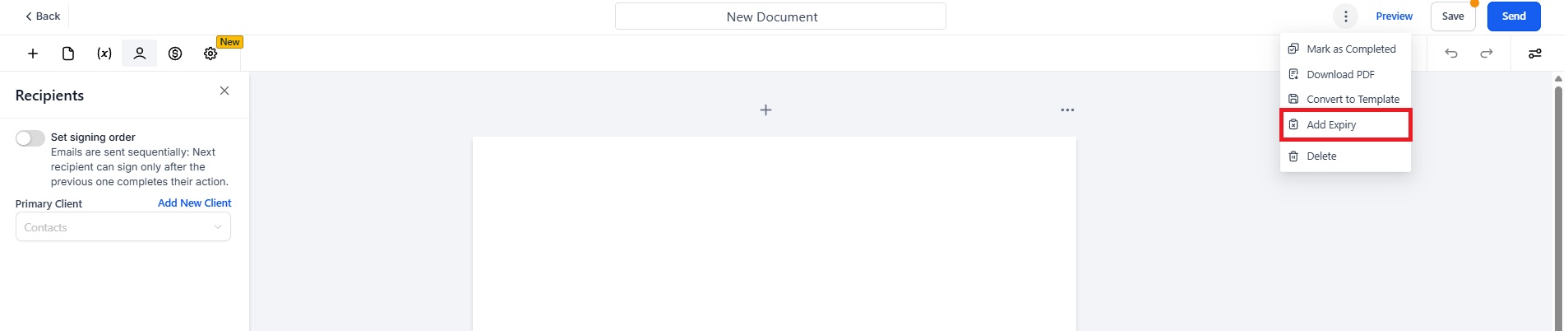Select the recipients person icon

(140, 54)
